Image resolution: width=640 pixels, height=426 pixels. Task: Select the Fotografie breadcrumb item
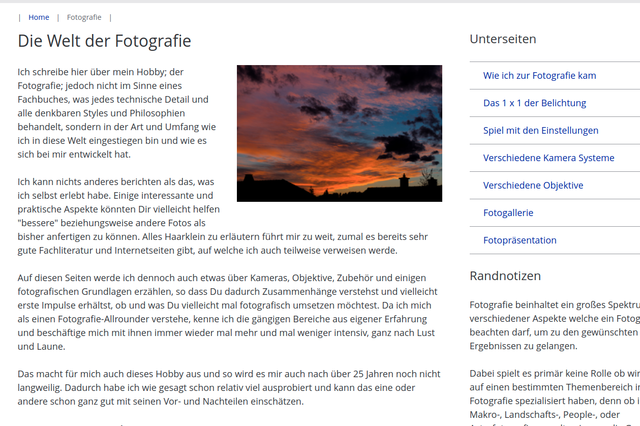[x=84, y=17]
